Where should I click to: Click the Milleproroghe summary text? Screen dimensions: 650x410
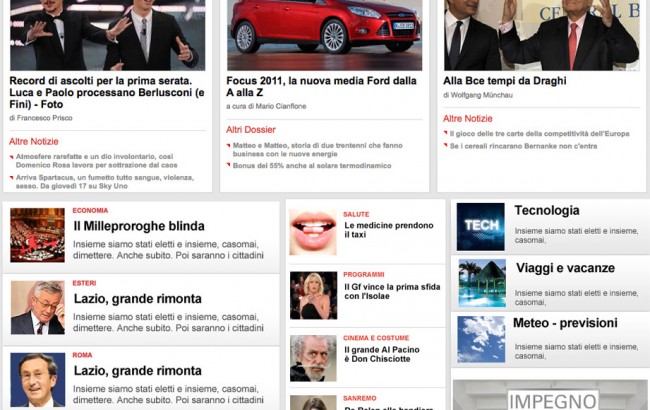pos(168,250)
